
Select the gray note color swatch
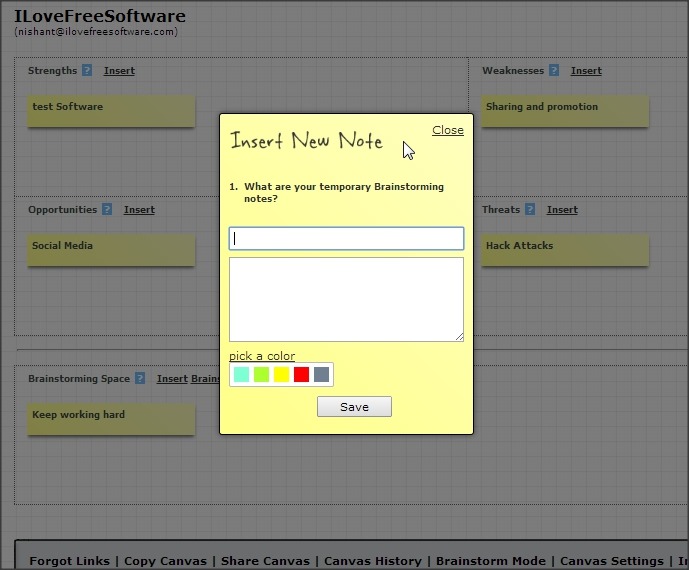[x=321, y=375]
